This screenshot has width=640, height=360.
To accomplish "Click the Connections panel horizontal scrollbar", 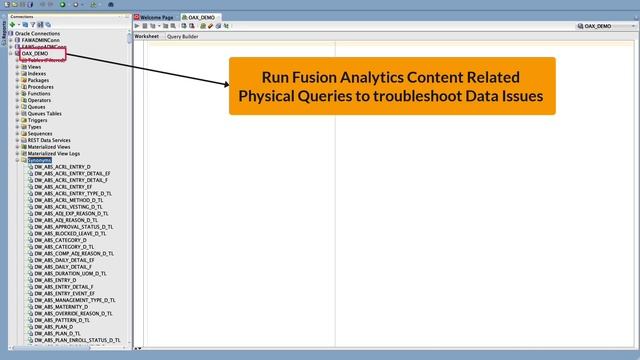I will point(52,348).
